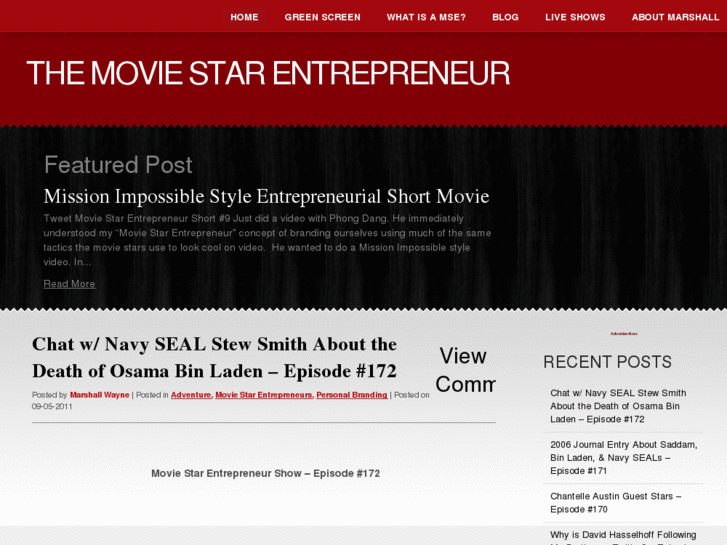Open the Adventure category link

(x=191, y=395)
